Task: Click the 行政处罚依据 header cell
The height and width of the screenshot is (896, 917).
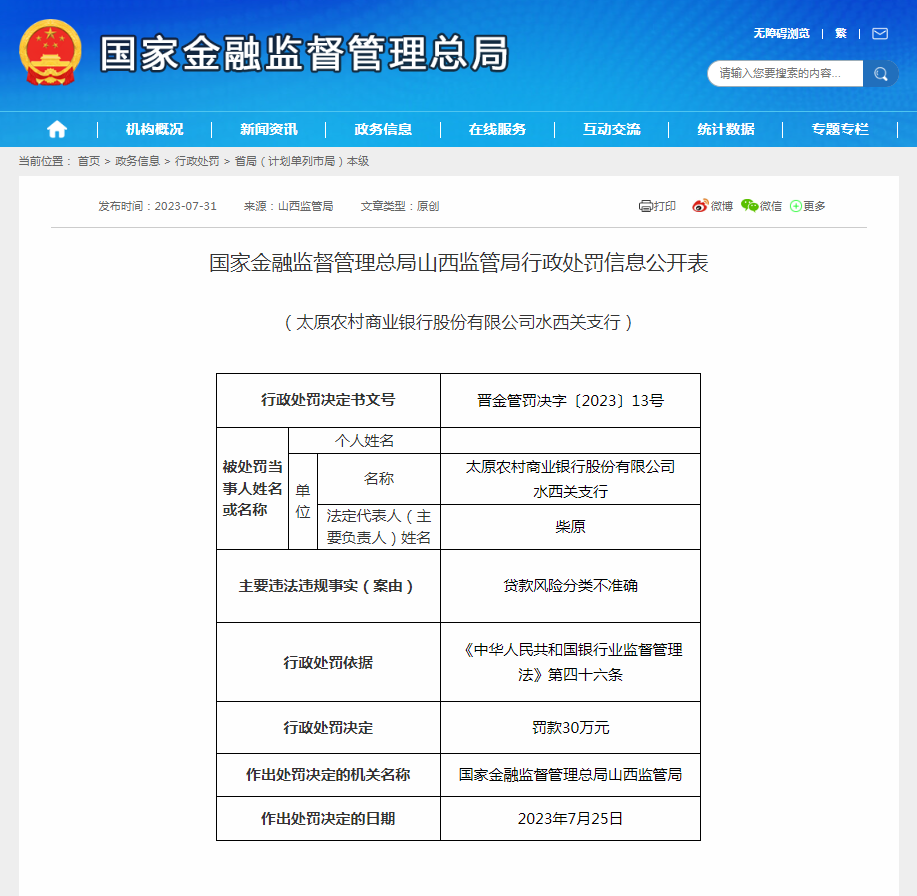Action: point(328,662)
